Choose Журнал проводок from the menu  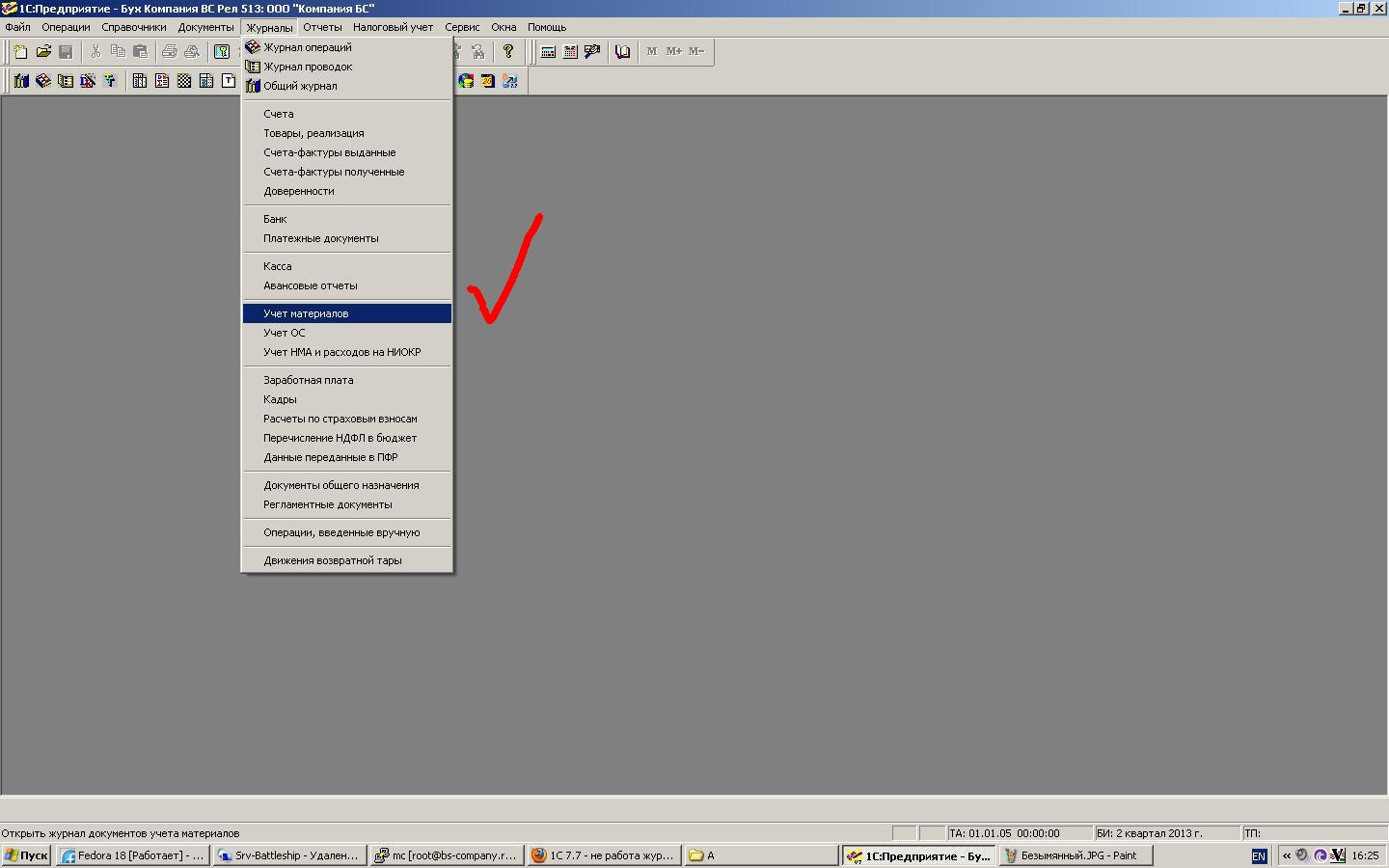coord(347,67)
